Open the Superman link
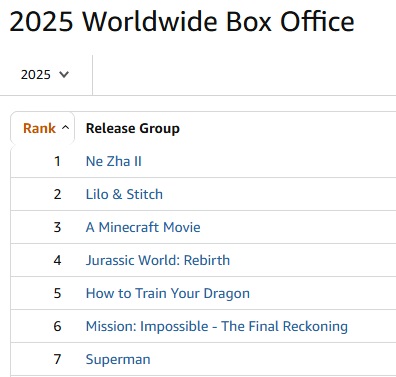The width and height of the screenshot is (396, 377). [118, 359]
